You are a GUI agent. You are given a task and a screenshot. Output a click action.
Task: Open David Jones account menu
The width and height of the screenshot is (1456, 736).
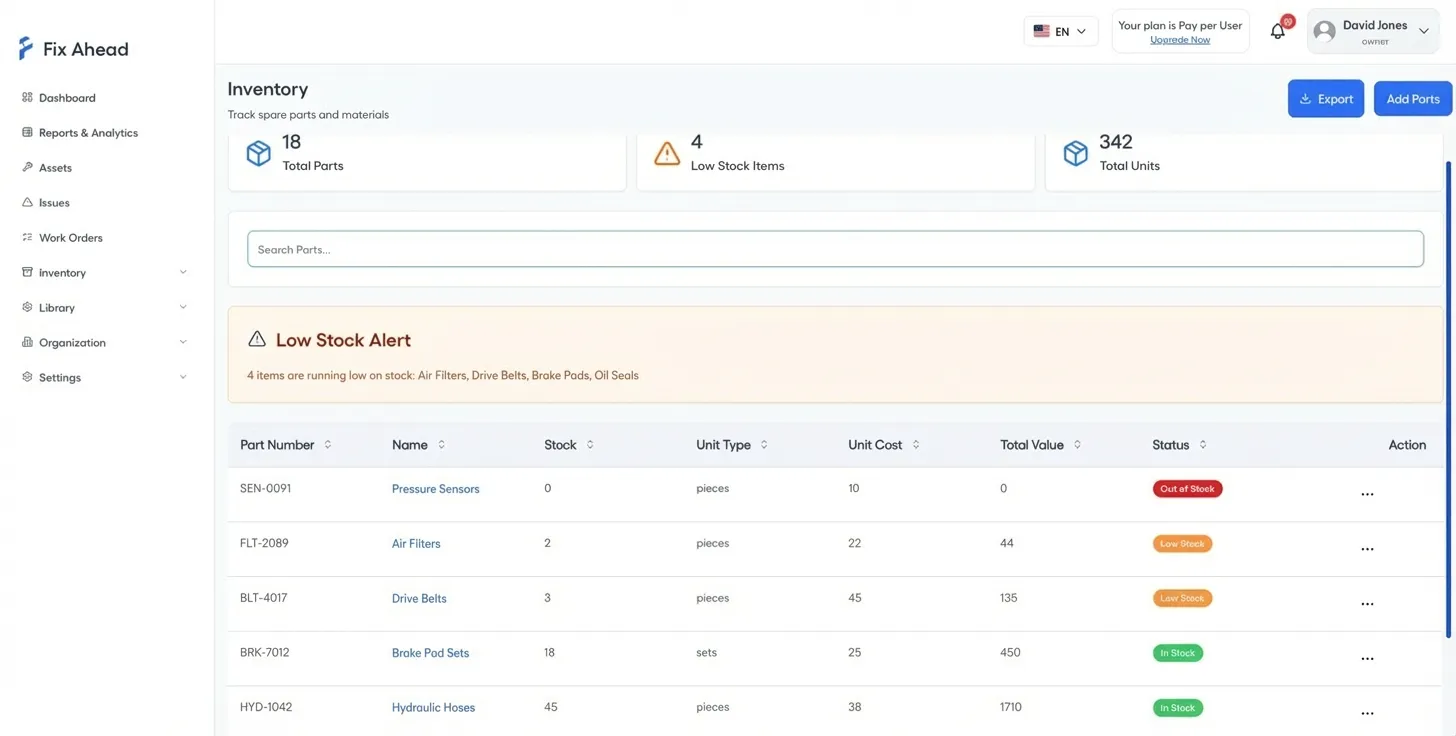tap(1372, 31)
